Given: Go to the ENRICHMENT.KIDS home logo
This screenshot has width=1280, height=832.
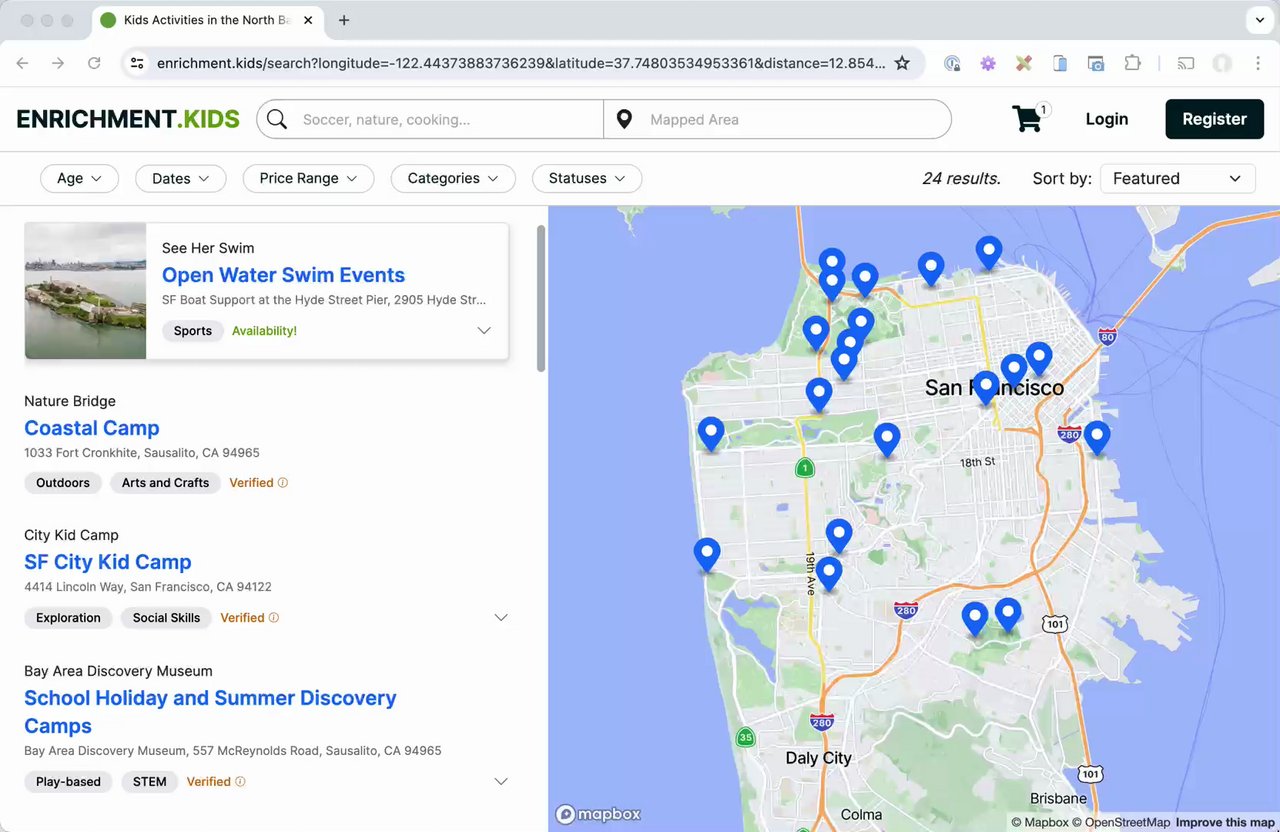Looking at the screenshot, I should click(128, 119).
